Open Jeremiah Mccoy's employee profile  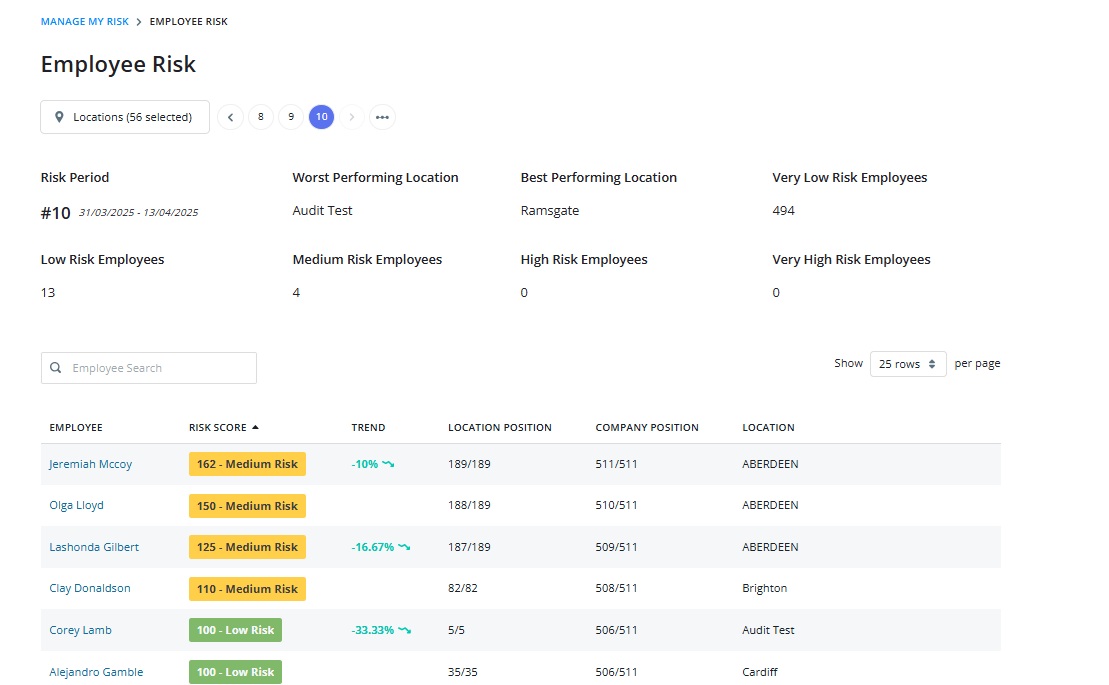click(91, 464)
